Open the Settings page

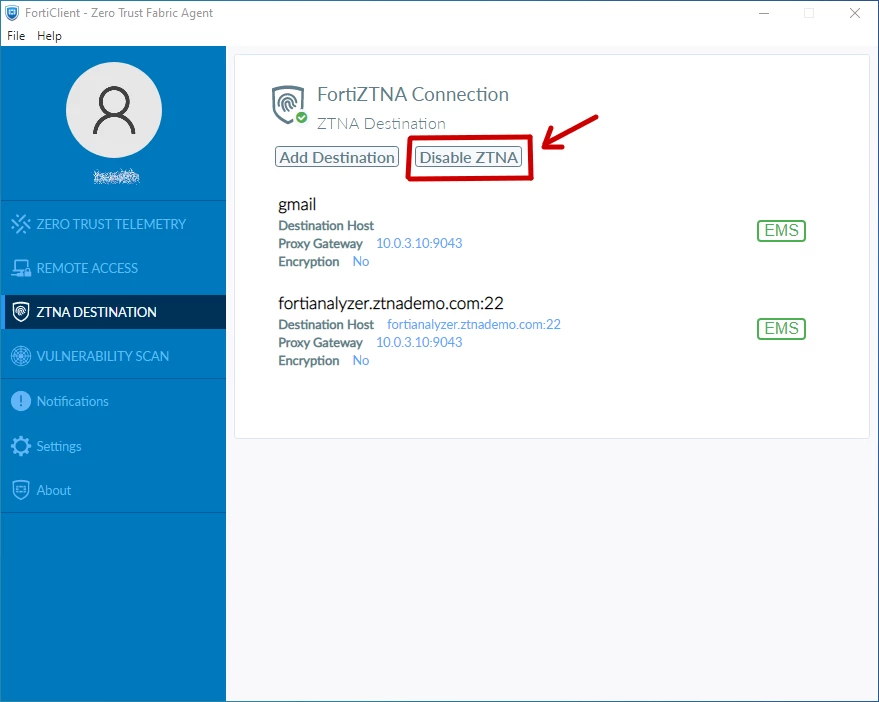pyautogui.click(x=113, y=446)
